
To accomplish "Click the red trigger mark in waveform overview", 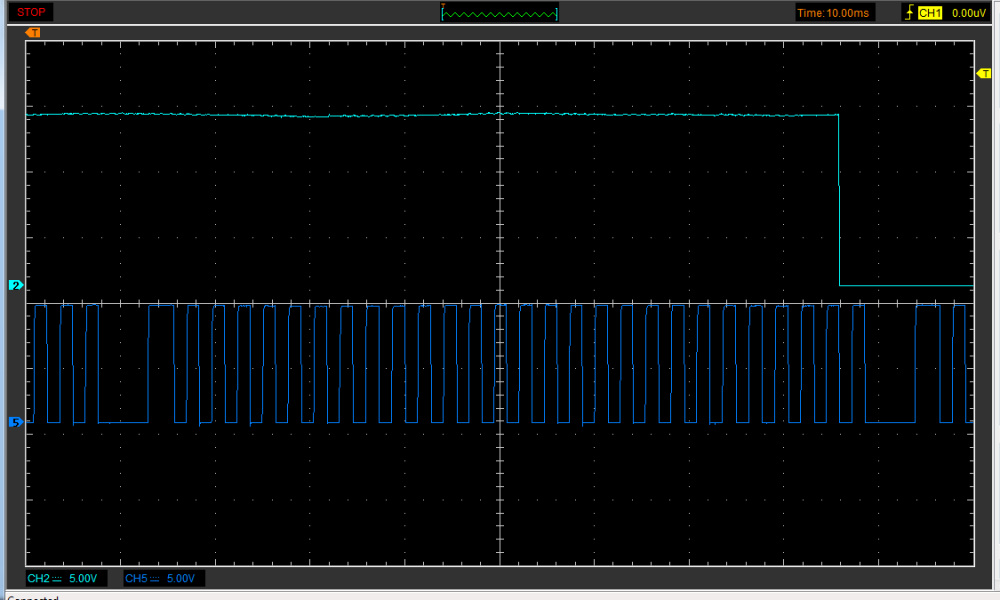I will click(443, 6).
